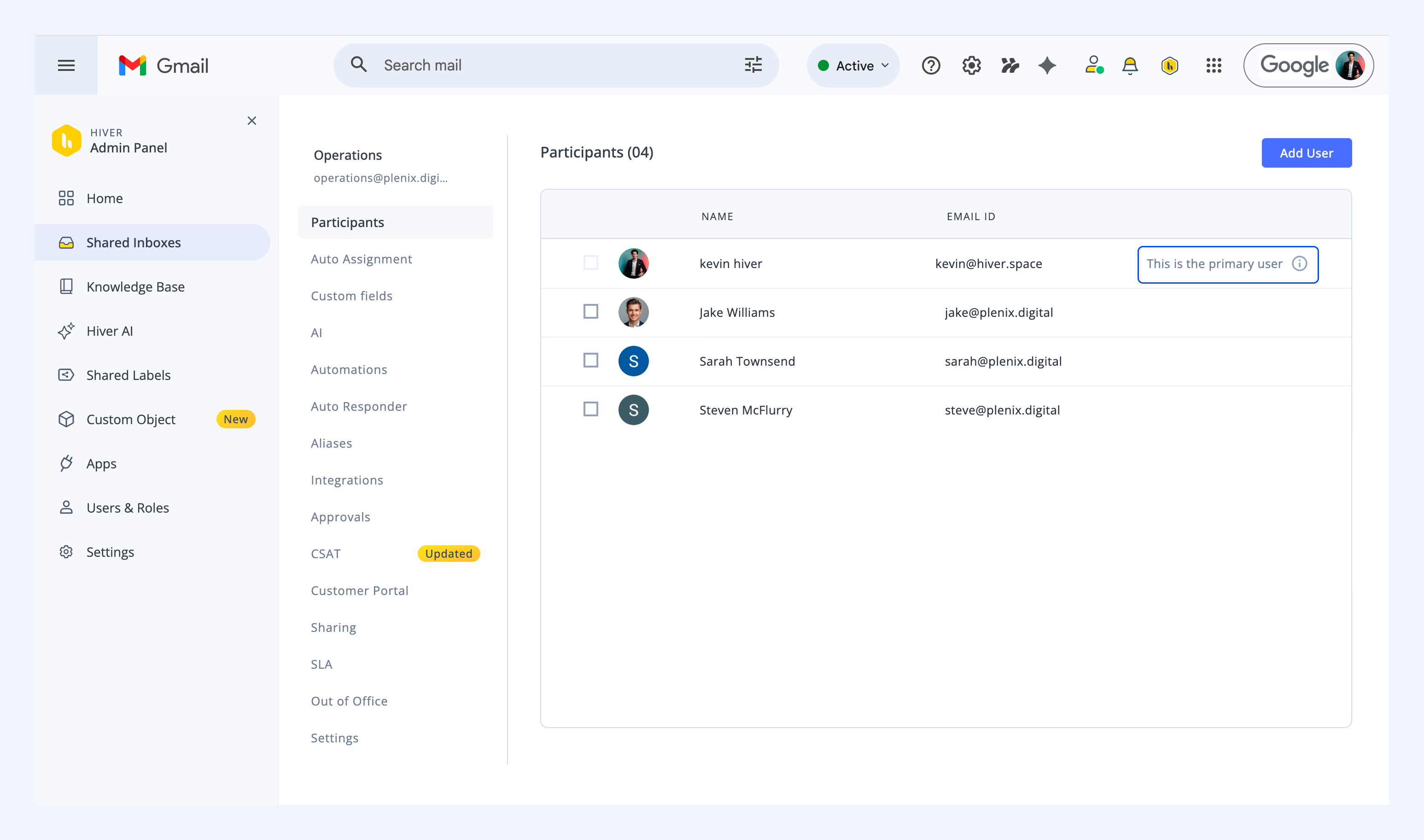Open the Operations inbox Settings tab
Image resolution: width=1424 pixels, height=840 pixels.
point(334,738)
